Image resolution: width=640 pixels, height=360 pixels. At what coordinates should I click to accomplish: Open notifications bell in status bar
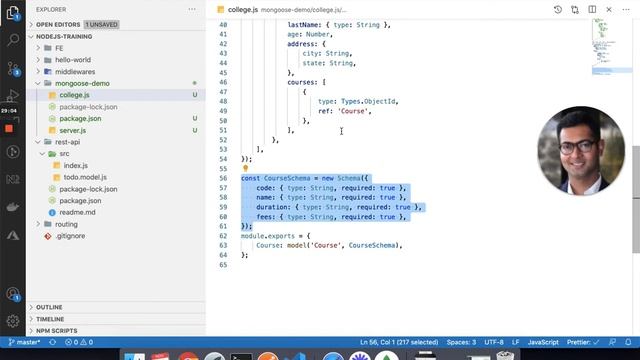628,342
